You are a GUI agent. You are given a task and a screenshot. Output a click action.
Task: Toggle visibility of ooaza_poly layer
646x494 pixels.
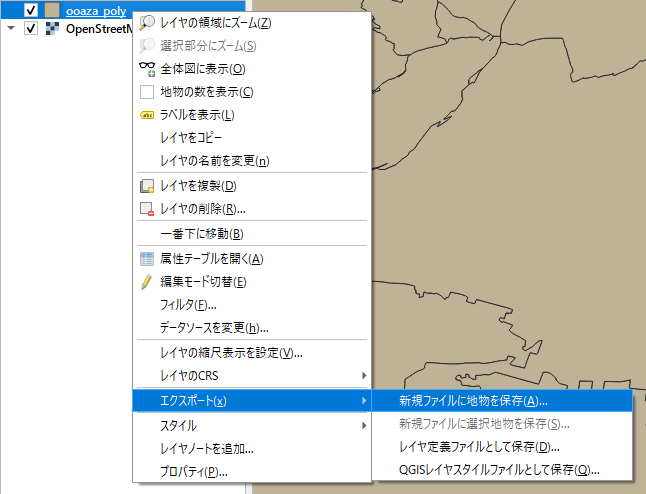tap(30, 9)
